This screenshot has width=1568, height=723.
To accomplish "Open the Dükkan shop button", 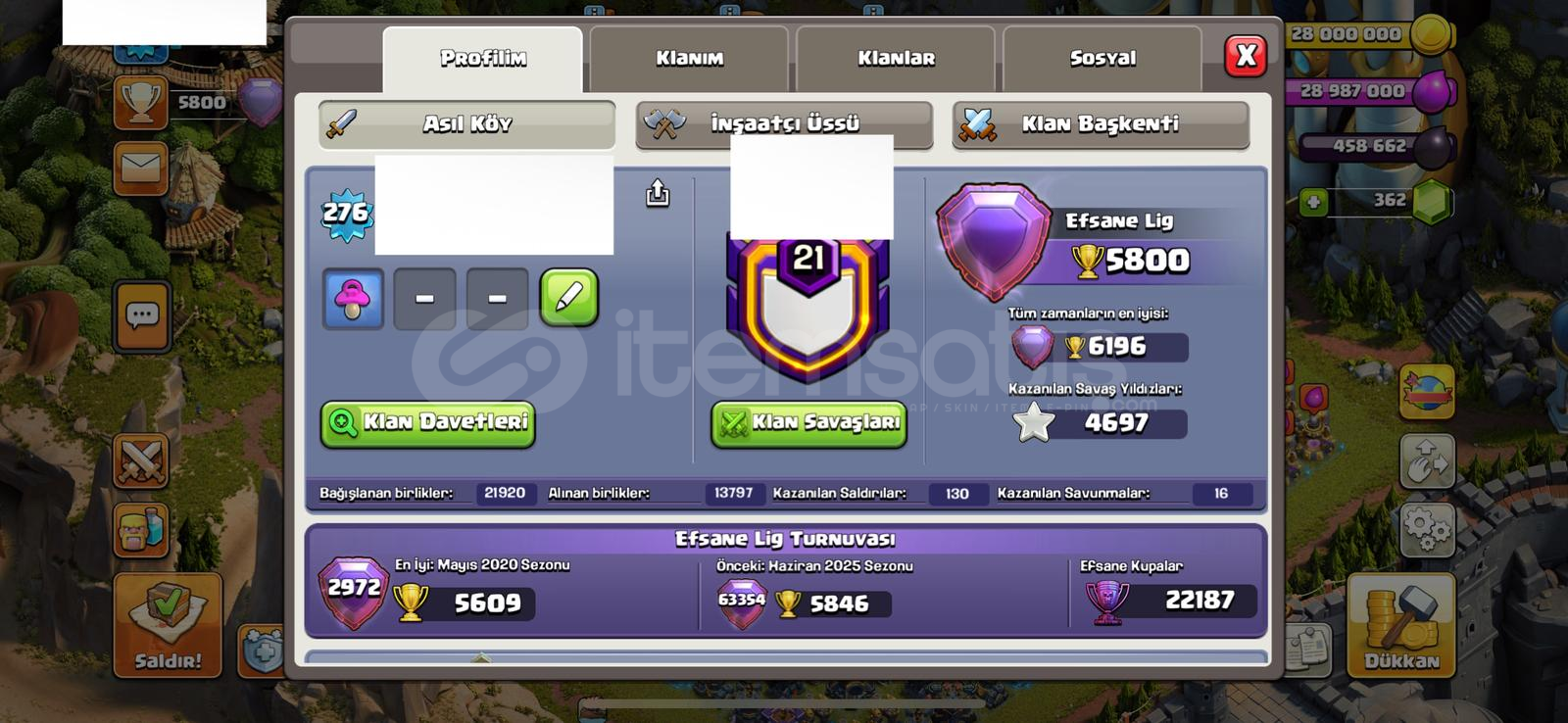I will 1401,624.
